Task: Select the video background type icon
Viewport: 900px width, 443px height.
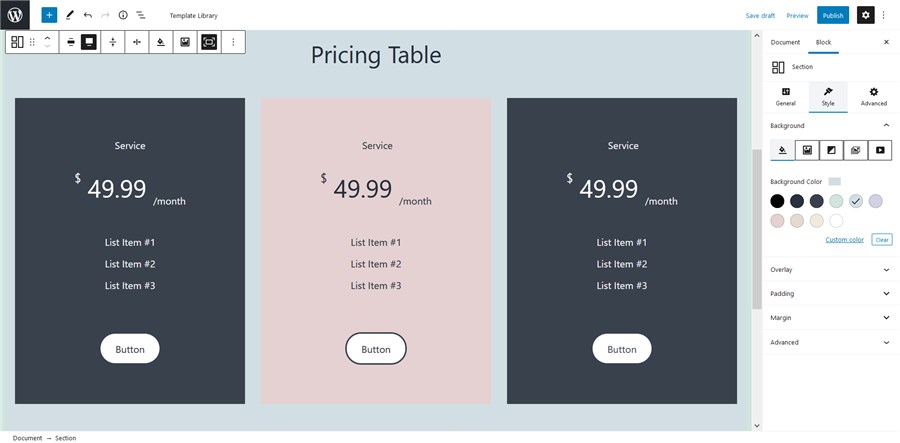Action: click(880, 150)
